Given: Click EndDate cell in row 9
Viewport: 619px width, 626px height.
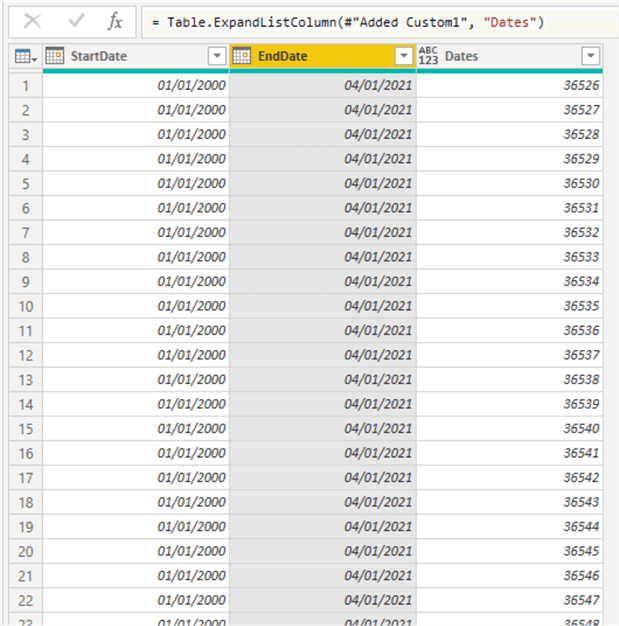Looking at the screenshot, I should point(323,281).
